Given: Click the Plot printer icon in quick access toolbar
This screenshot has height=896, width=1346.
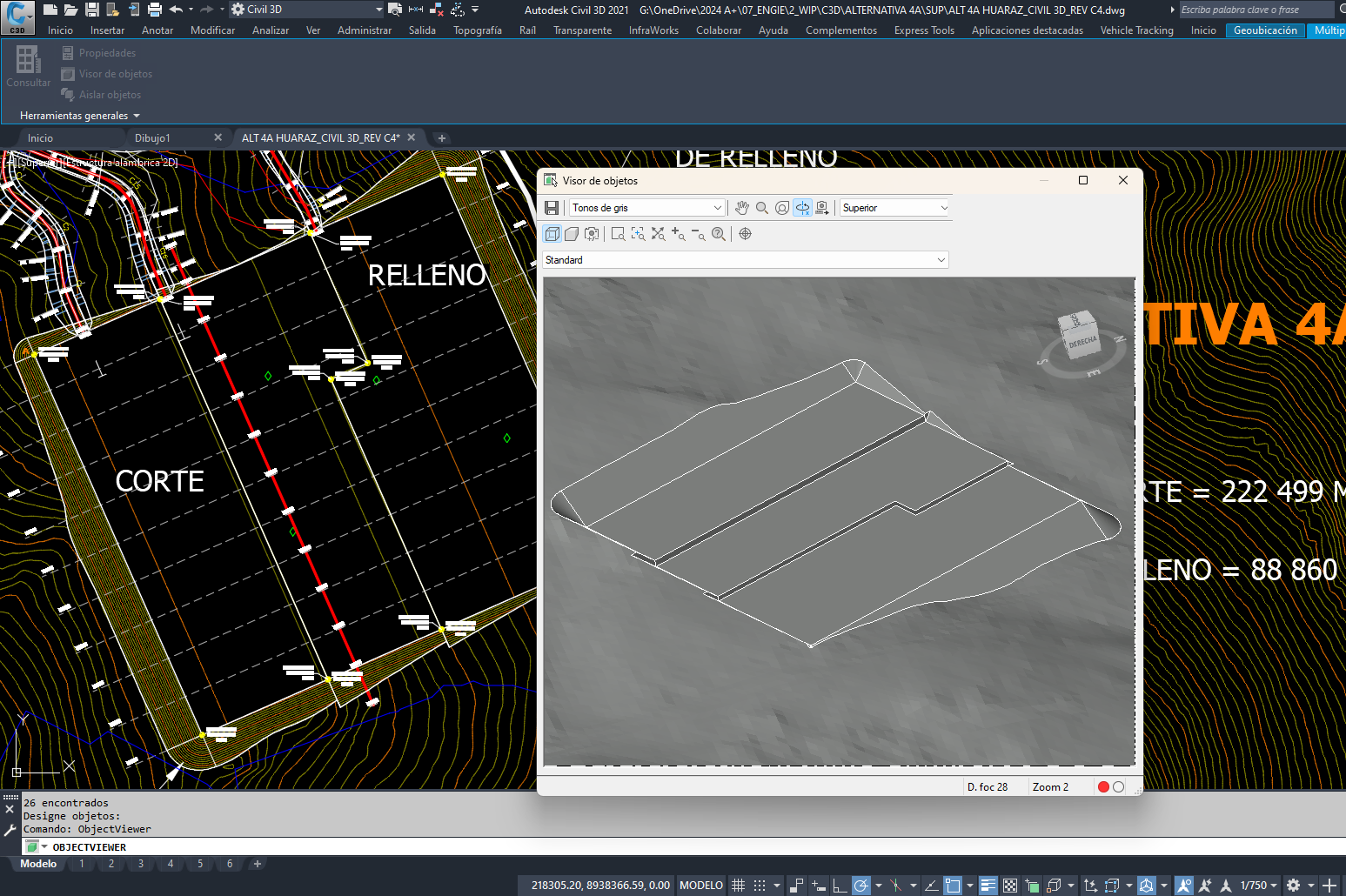Looking at the screenshot, I should click(x=155, y=10).
